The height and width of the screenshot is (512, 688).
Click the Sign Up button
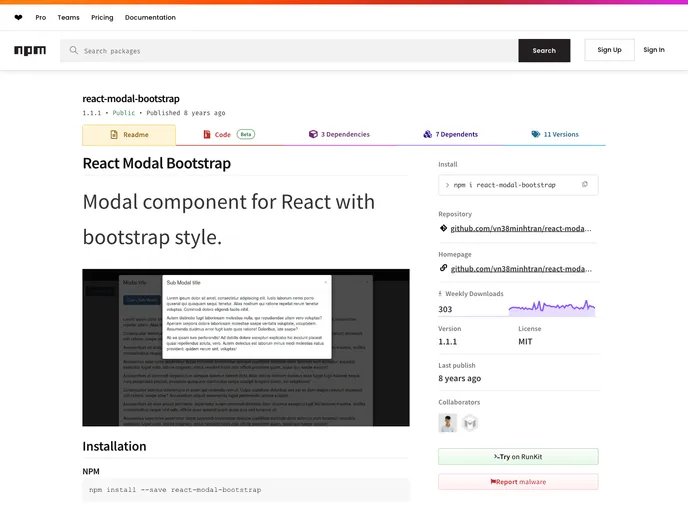click(x=609, y=50)
